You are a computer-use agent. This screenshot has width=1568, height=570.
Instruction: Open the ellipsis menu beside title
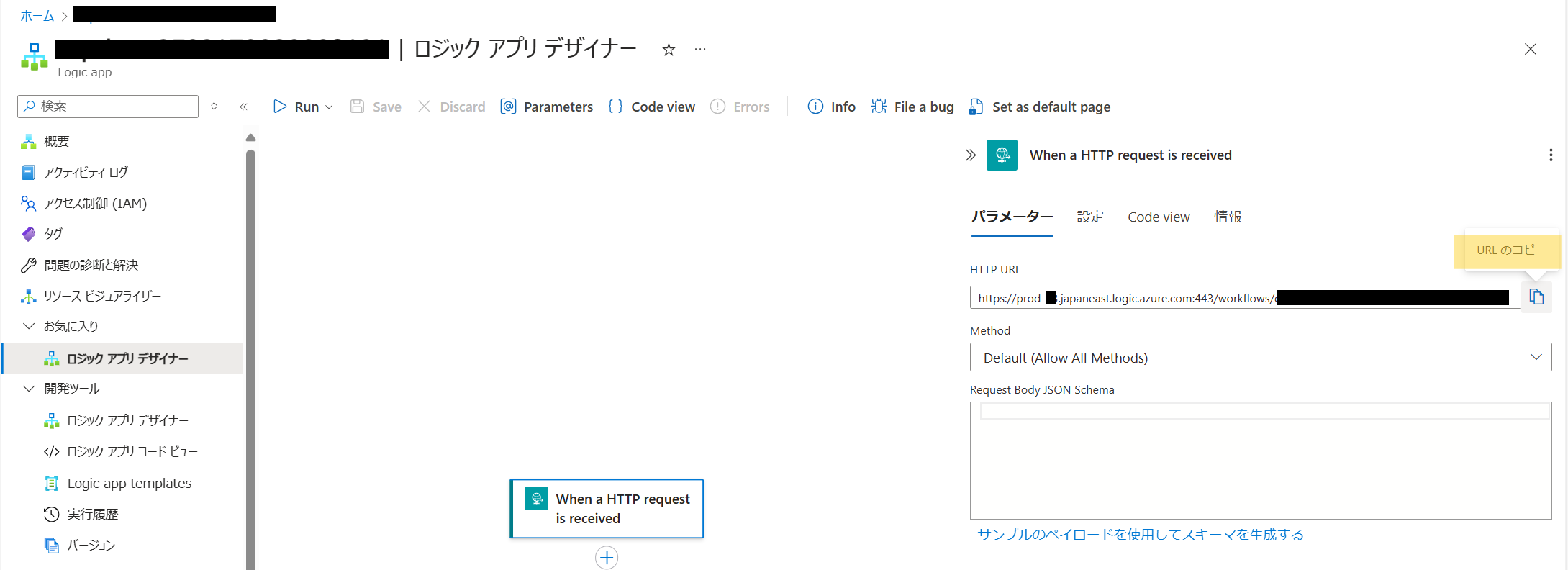click(x=700, y=49)
